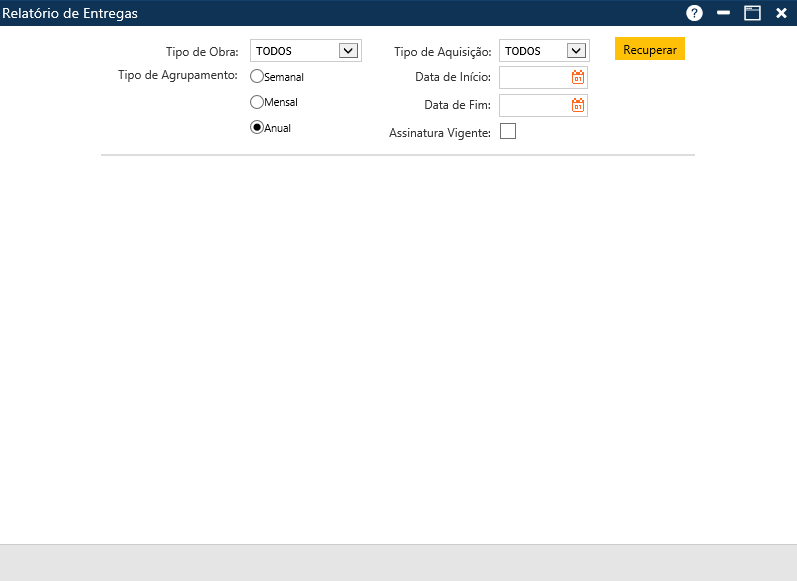The width and height of the screenshot is (797, 581).
Task: Maximize the Relatório de Entregas window
Action: [x=752, y=13]
